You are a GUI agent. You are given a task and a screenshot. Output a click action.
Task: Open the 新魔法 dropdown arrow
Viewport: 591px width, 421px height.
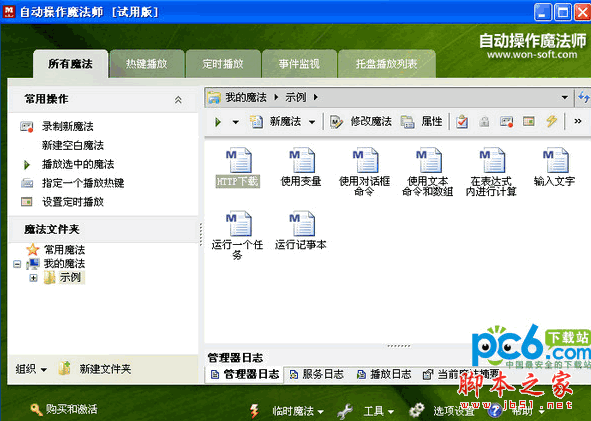(312, 122)
